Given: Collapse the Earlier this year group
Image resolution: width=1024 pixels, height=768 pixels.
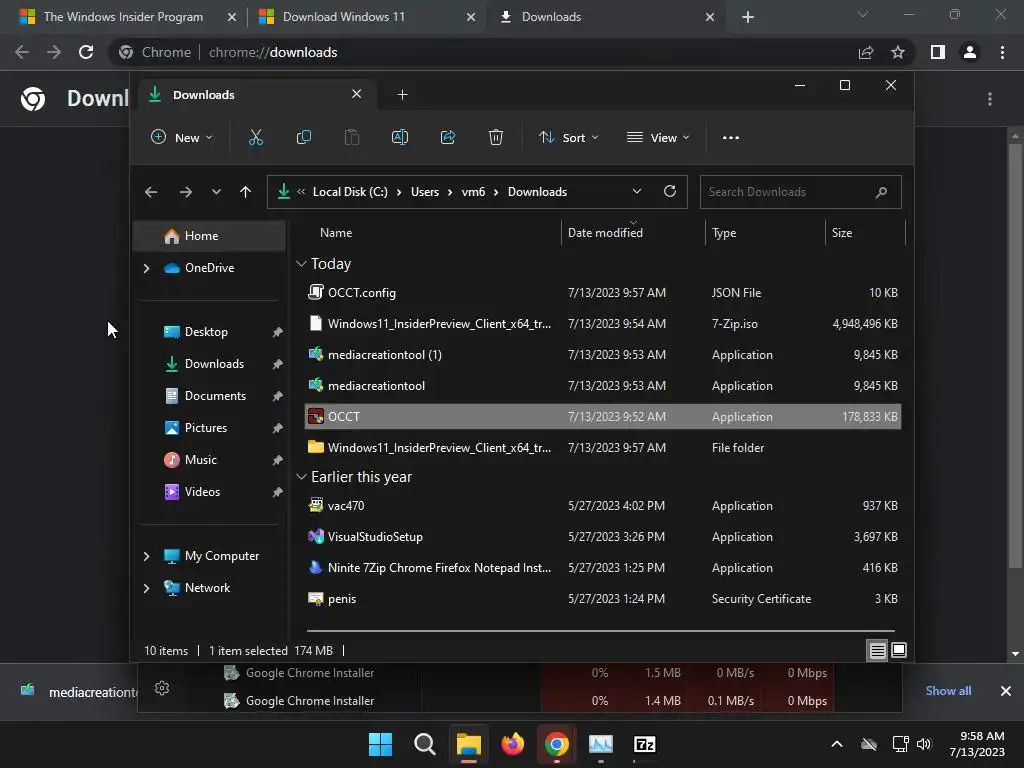Looking at the screenshot, I should [301, 477].
